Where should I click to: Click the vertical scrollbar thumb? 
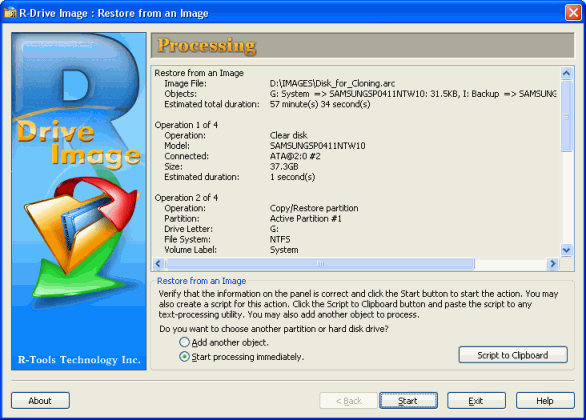(566, 116)
